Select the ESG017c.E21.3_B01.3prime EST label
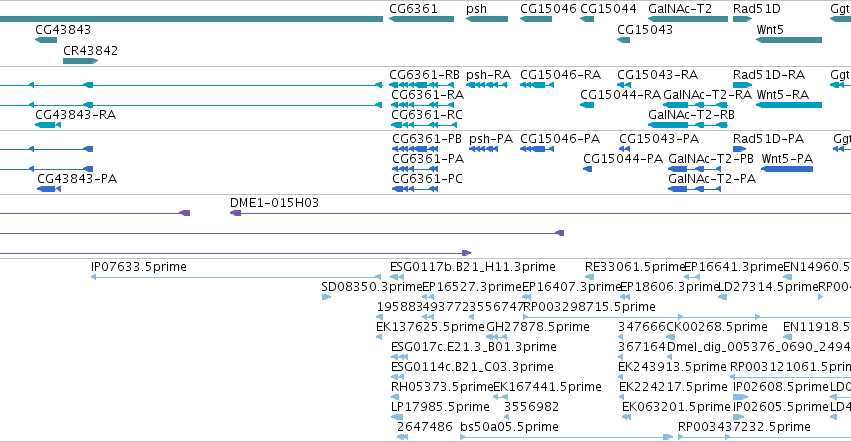851x442 pixels. (x=474, y=348)
